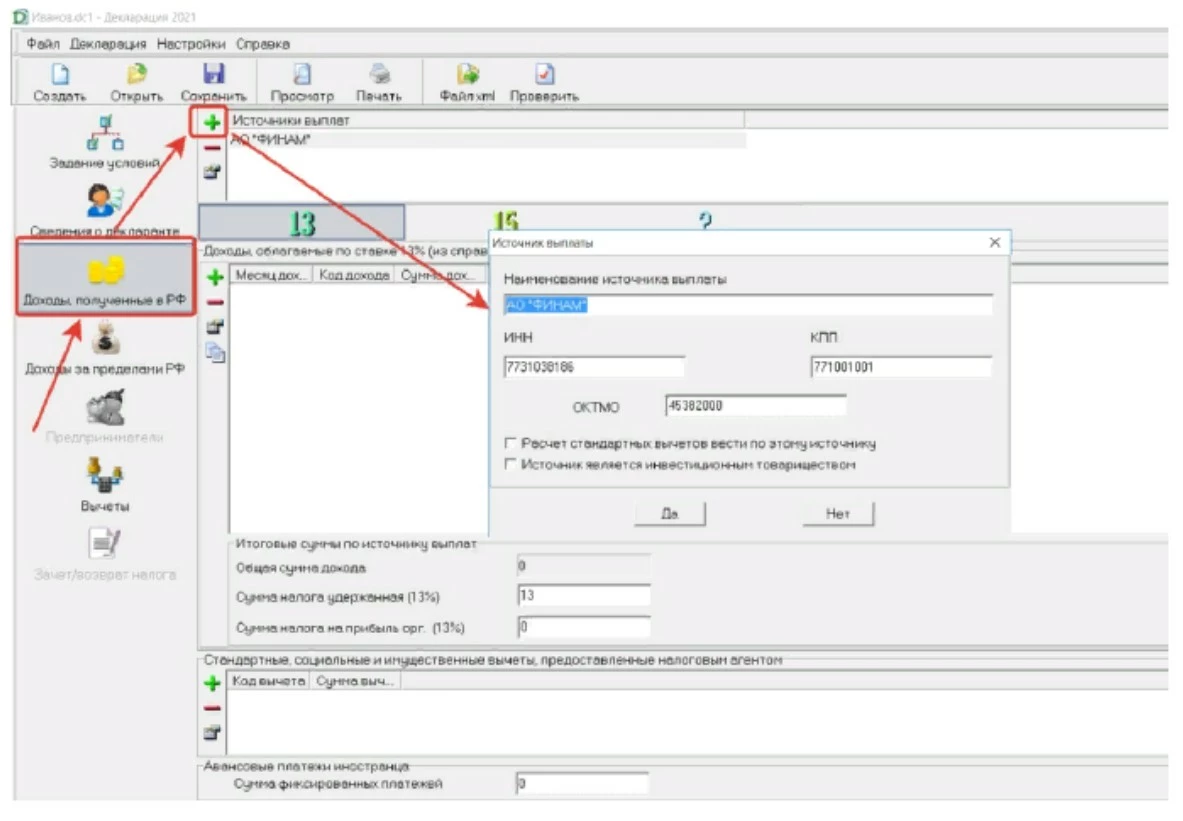This screenshot has height=821, width=1183.
Task: Open the Файл menu
Action: click(x=43, y=44)
